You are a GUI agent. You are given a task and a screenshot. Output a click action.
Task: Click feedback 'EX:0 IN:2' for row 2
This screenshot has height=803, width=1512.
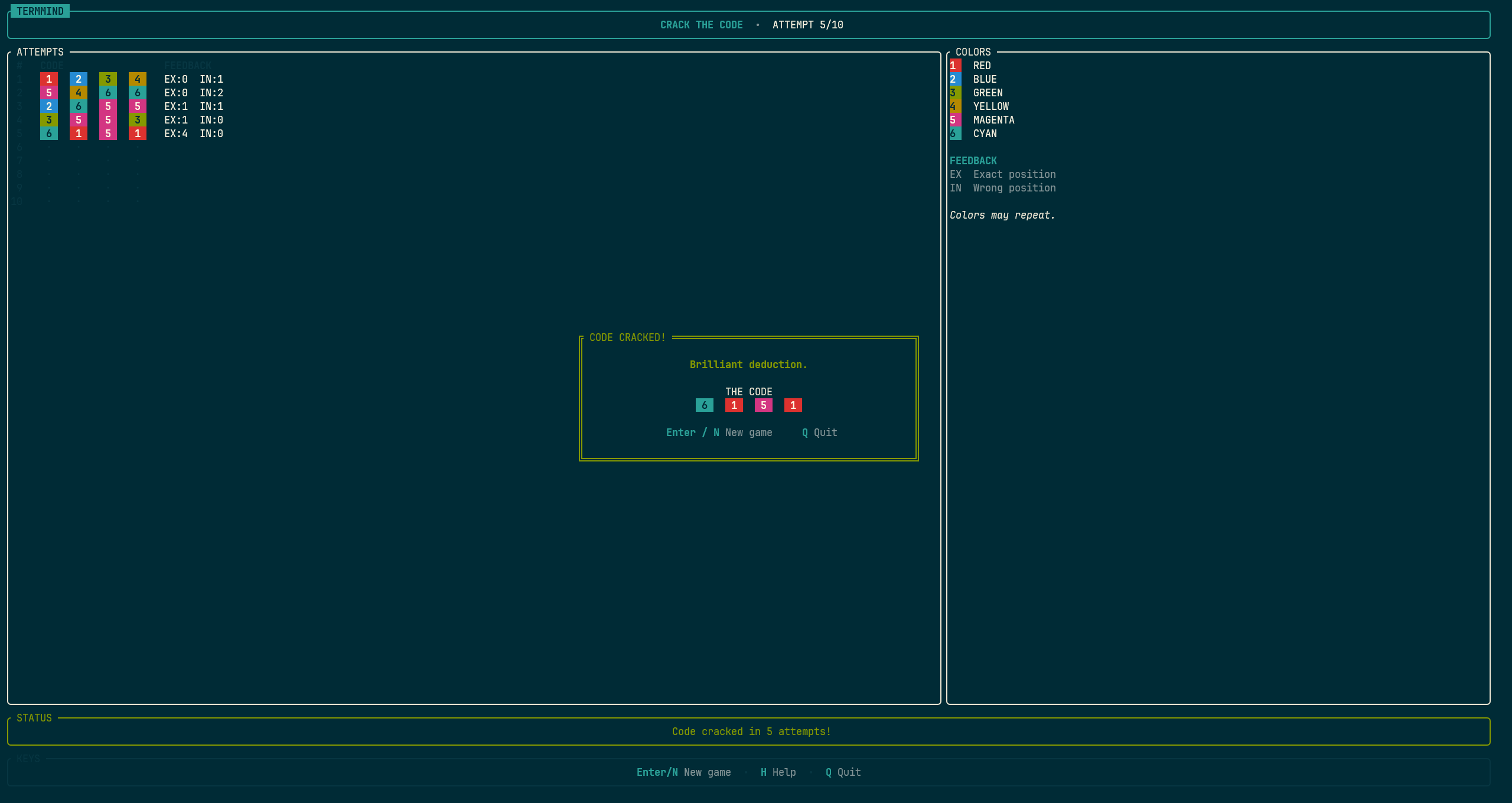tap(194, 93)
